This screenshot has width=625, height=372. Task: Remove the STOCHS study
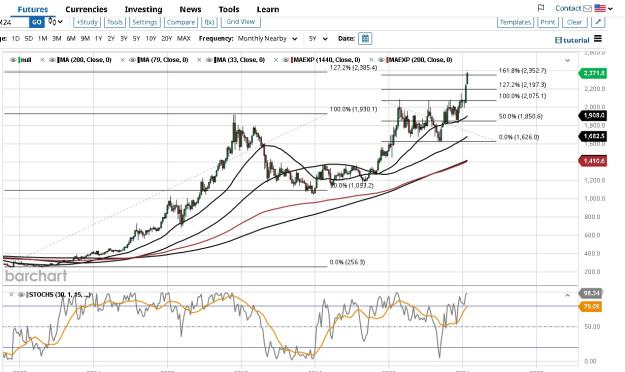11,295
